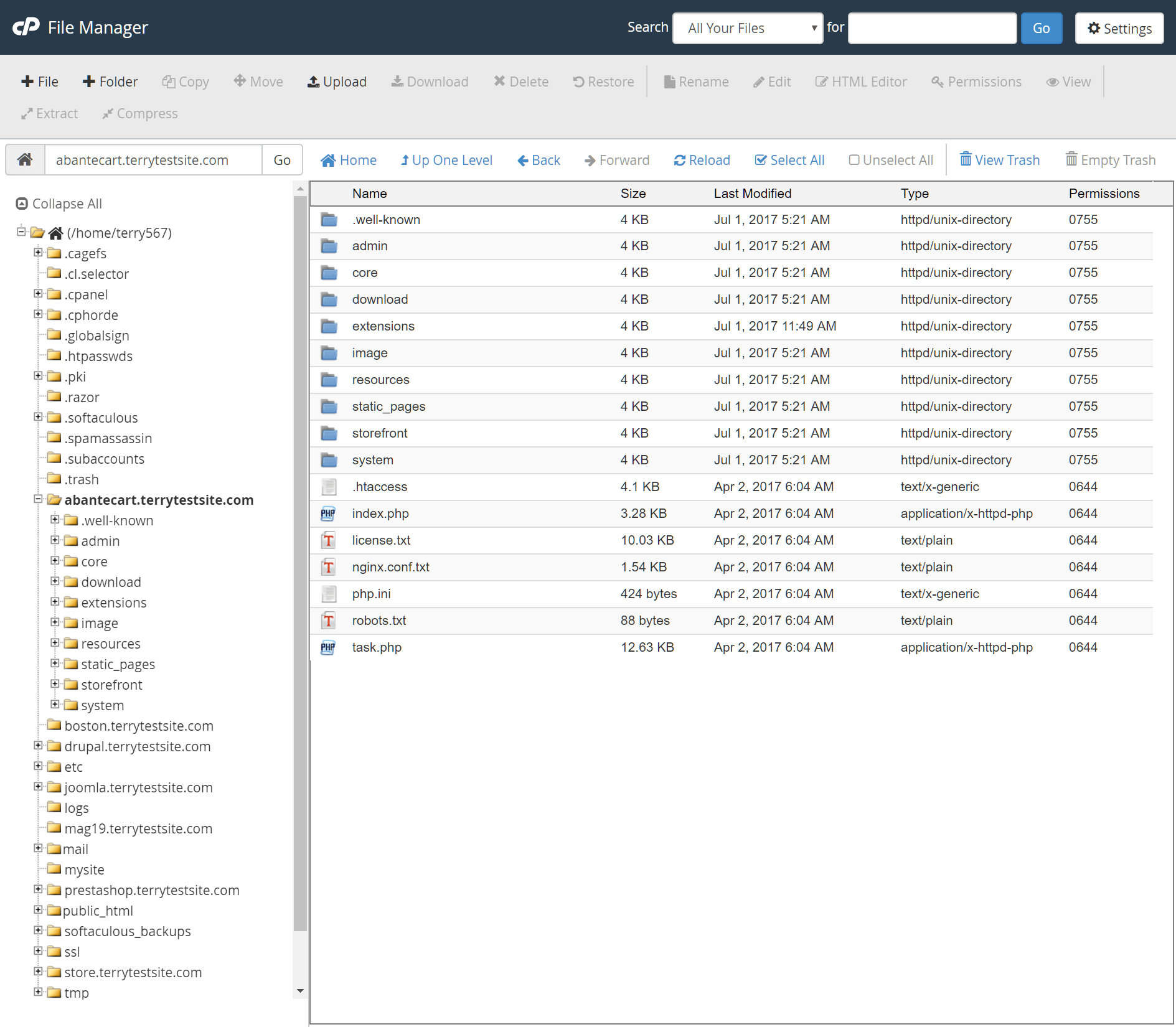1176x1027 pixels.
Task: Open the Upload tool
Action: point(337,82)
